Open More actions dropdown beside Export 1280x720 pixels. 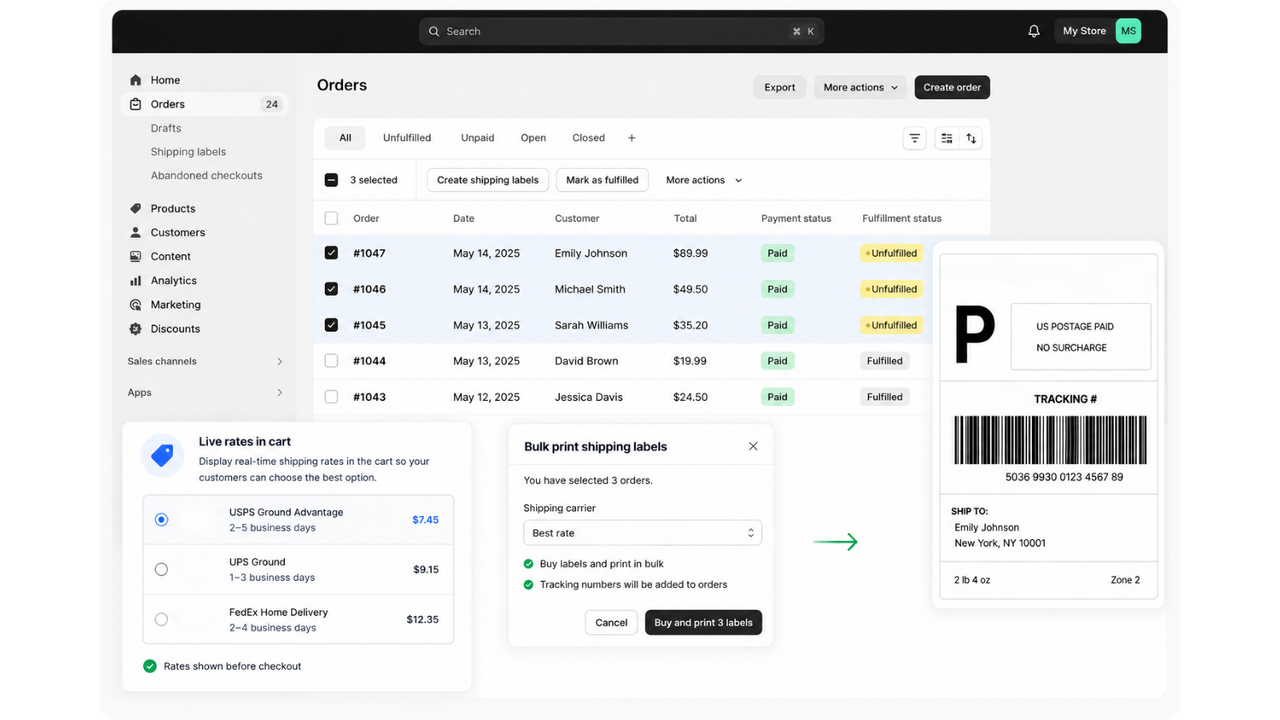click(x=861, y=88)
